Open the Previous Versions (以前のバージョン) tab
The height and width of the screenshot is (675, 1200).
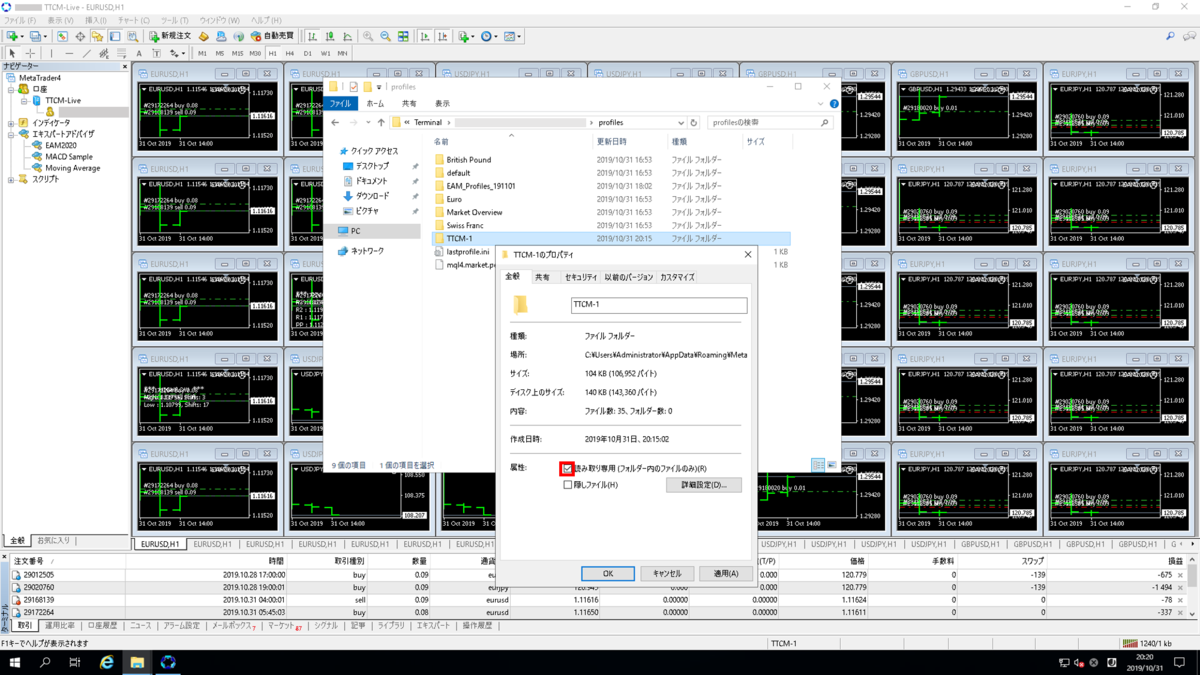tap(628, 277)
